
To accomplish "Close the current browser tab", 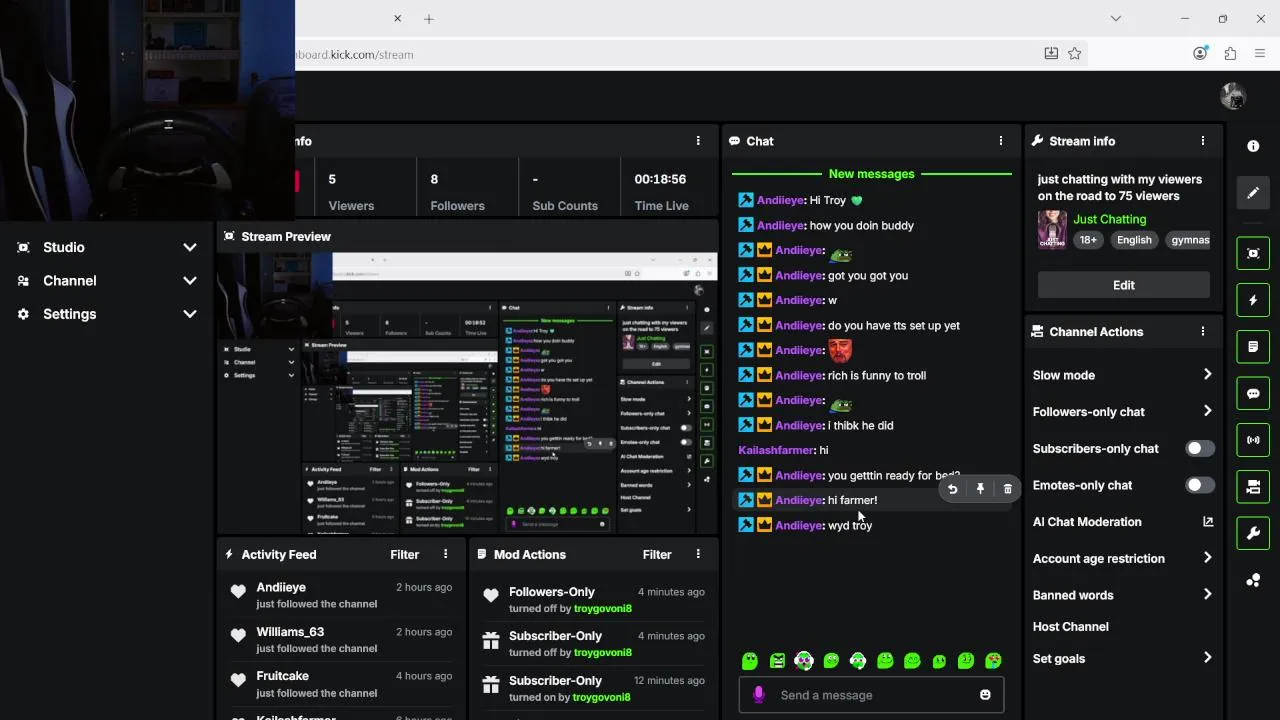I will (397, 18).
